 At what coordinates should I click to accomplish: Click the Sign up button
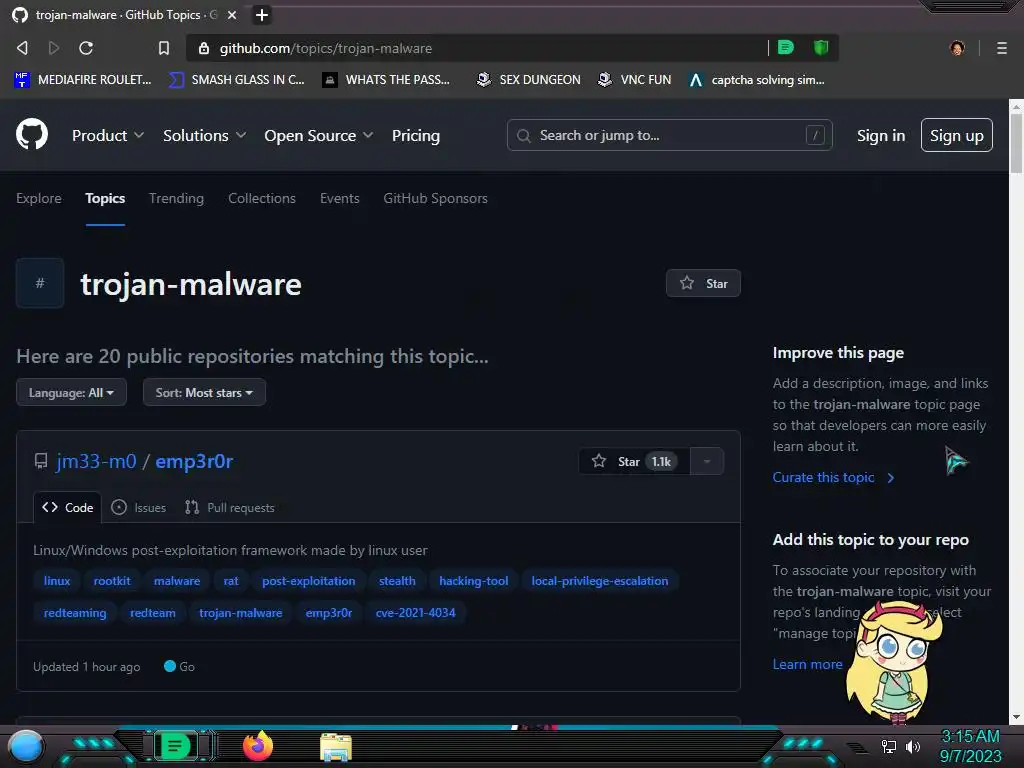tap(956, 135)
